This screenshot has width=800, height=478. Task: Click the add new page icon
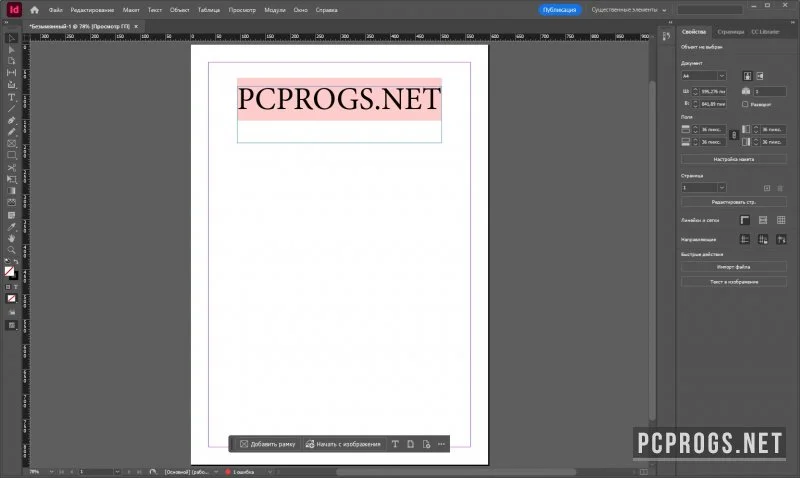point(767,188)
